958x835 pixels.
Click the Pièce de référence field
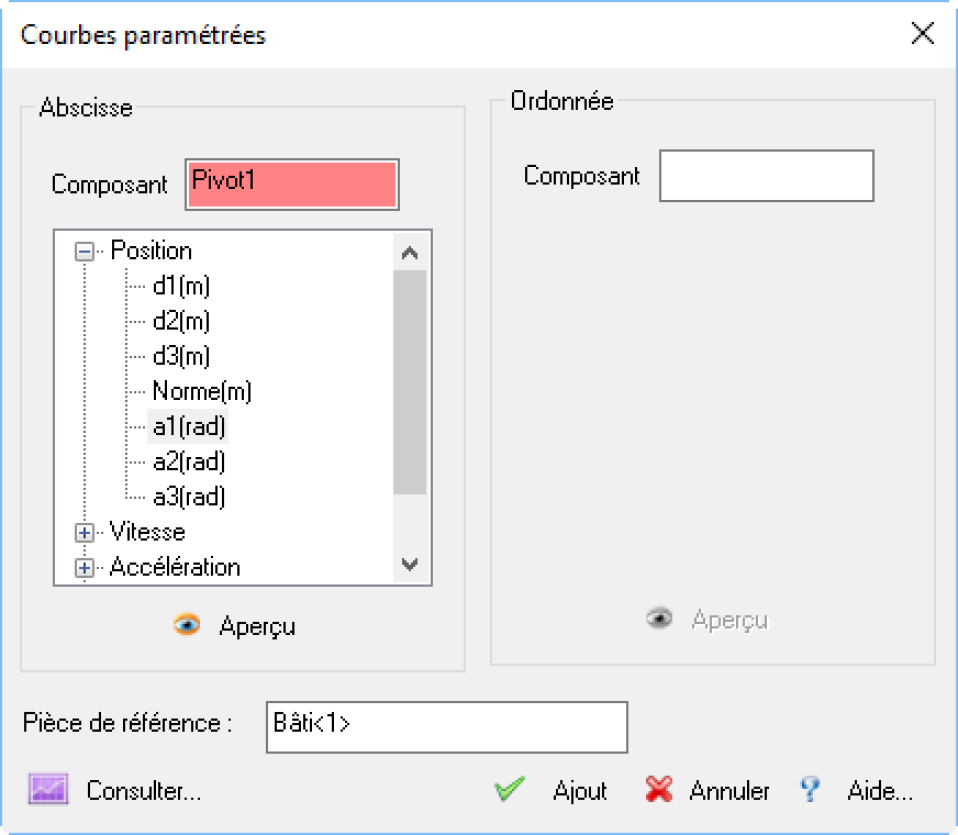click(447, 727)
